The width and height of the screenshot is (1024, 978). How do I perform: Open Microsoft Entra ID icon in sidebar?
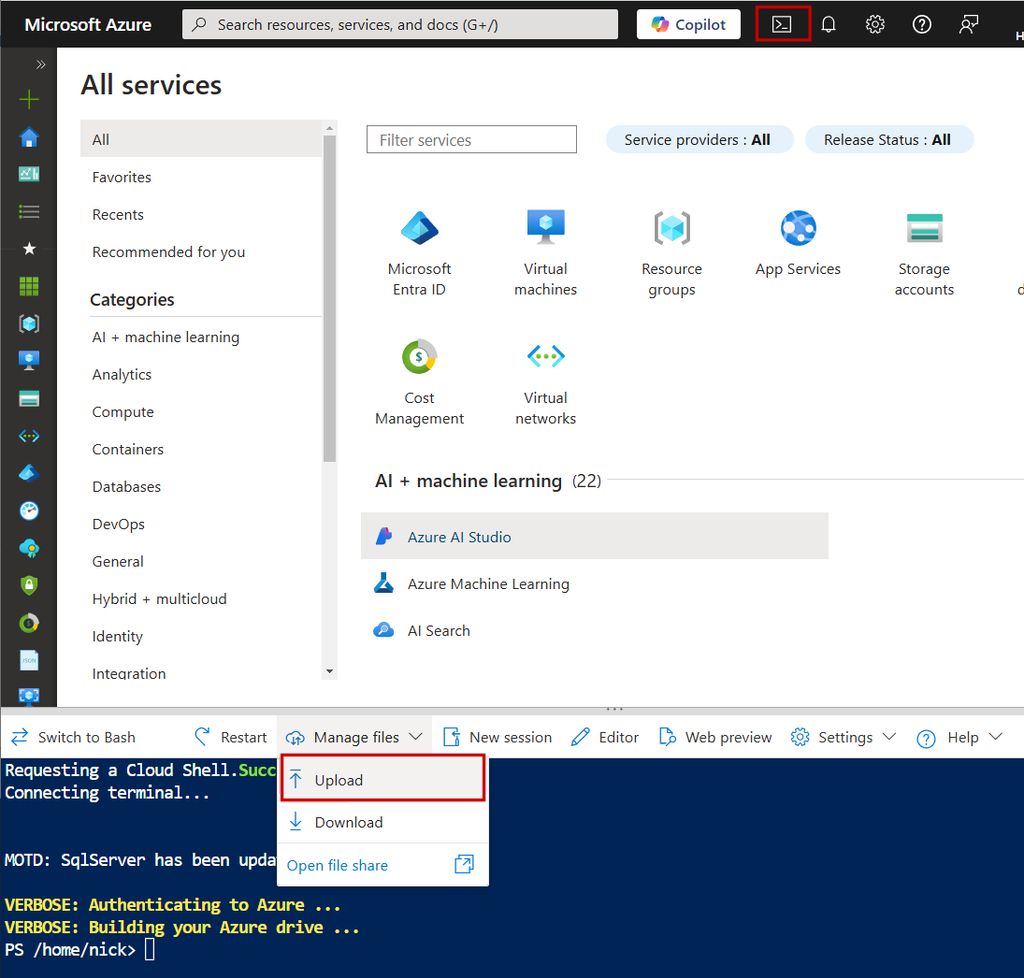[x=29, y=473]
